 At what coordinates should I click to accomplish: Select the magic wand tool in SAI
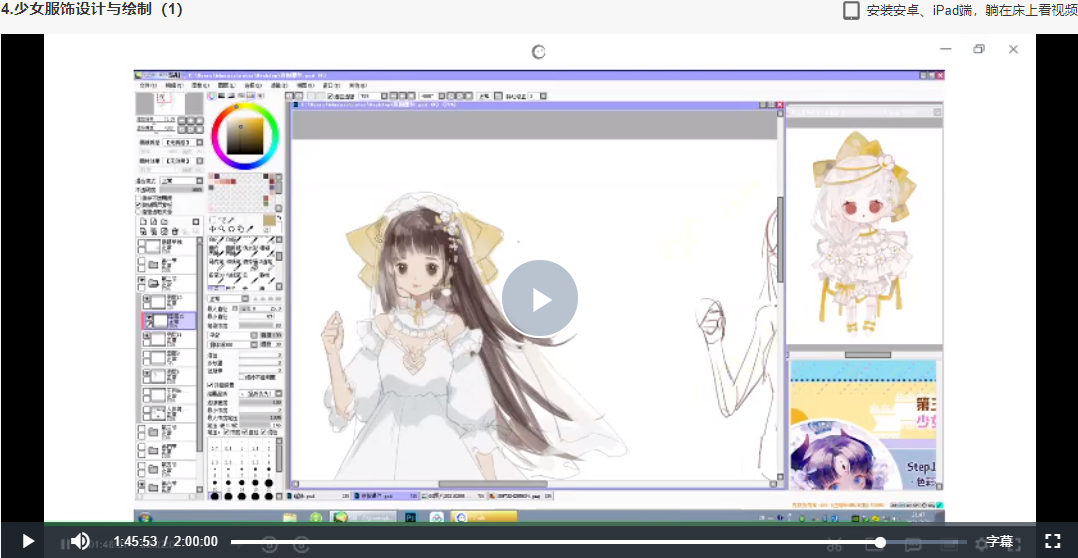(x=230, y=219)
